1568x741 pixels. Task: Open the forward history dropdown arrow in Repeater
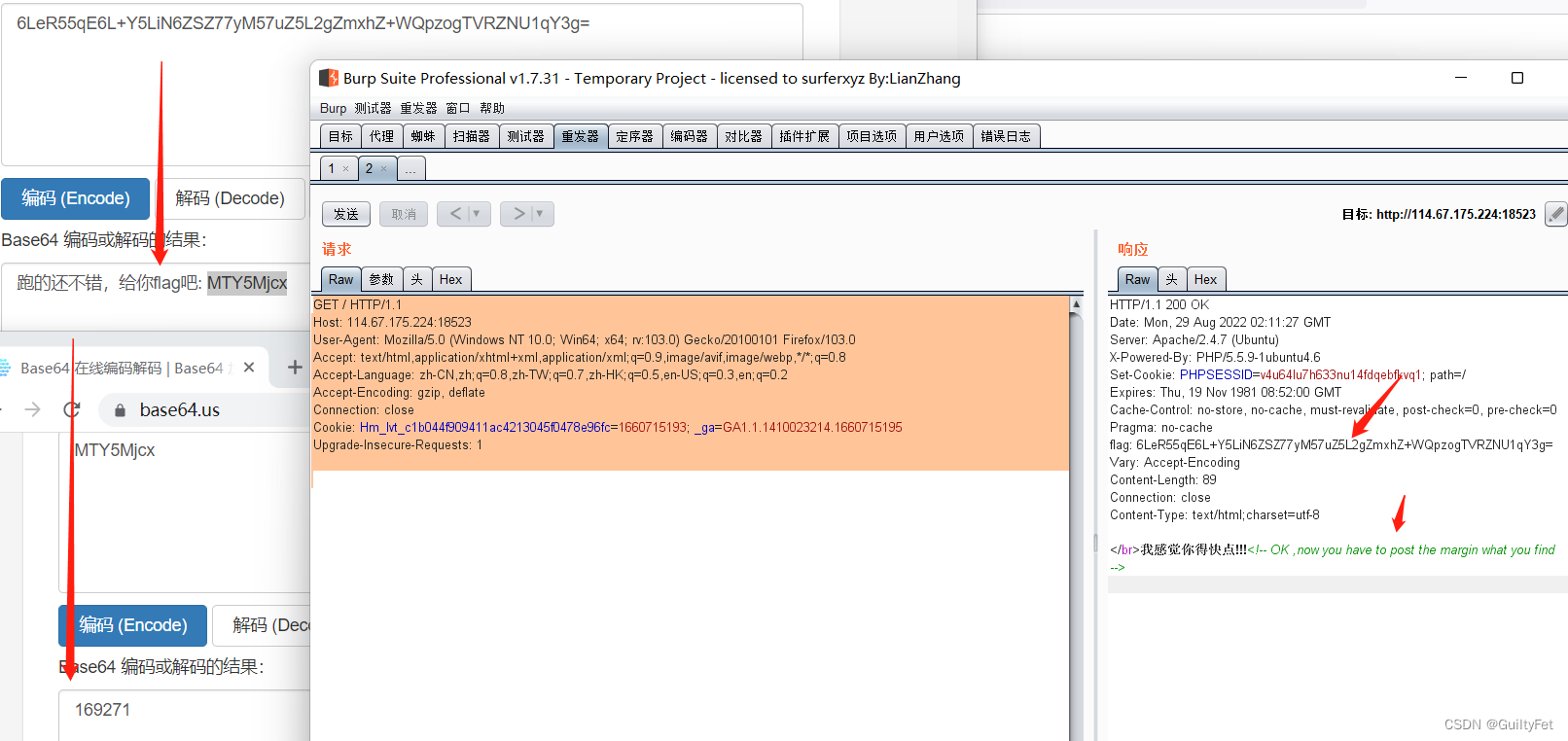pyautogui.click(x=540, y=214)
